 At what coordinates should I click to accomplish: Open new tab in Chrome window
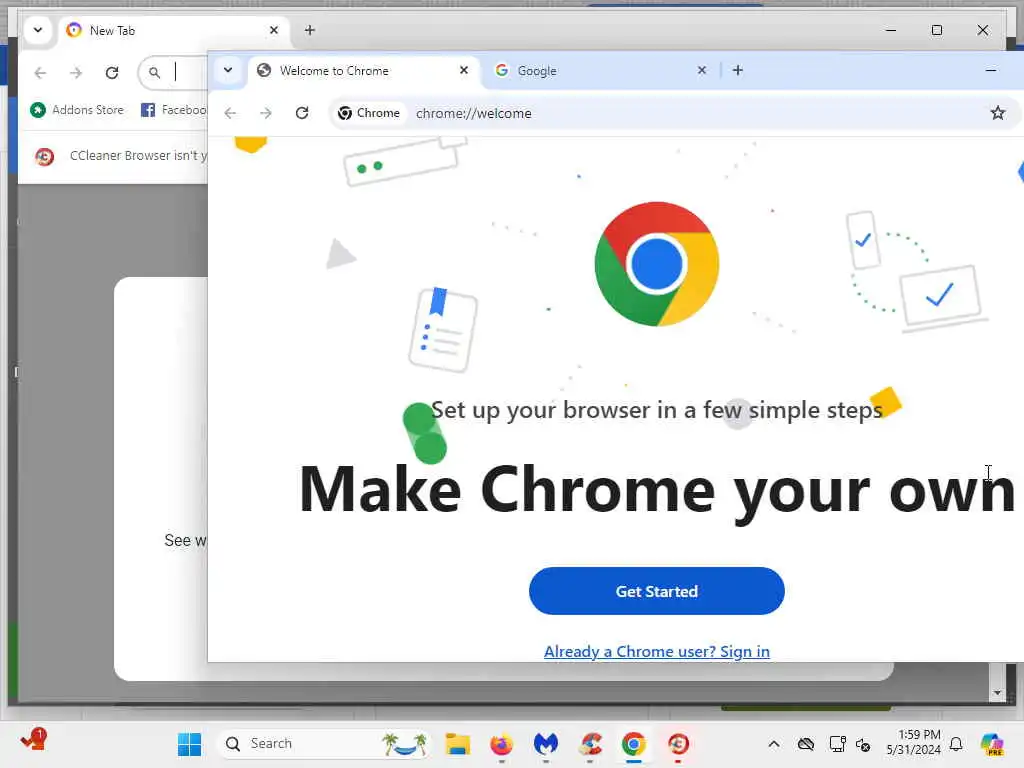pyautogui.click(x=738, y=70)
